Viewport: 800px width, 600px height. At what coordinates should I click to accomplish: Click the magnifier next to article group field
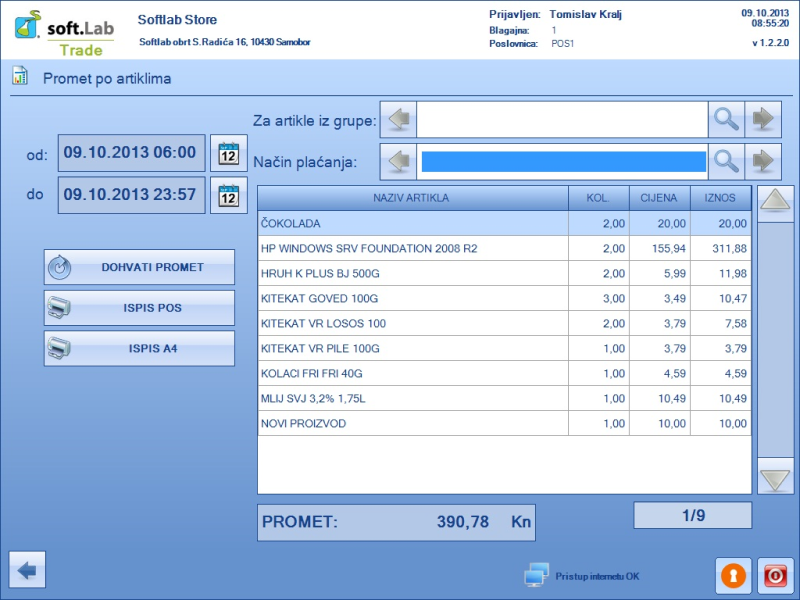pyautogui.click(x=726, y=120)
